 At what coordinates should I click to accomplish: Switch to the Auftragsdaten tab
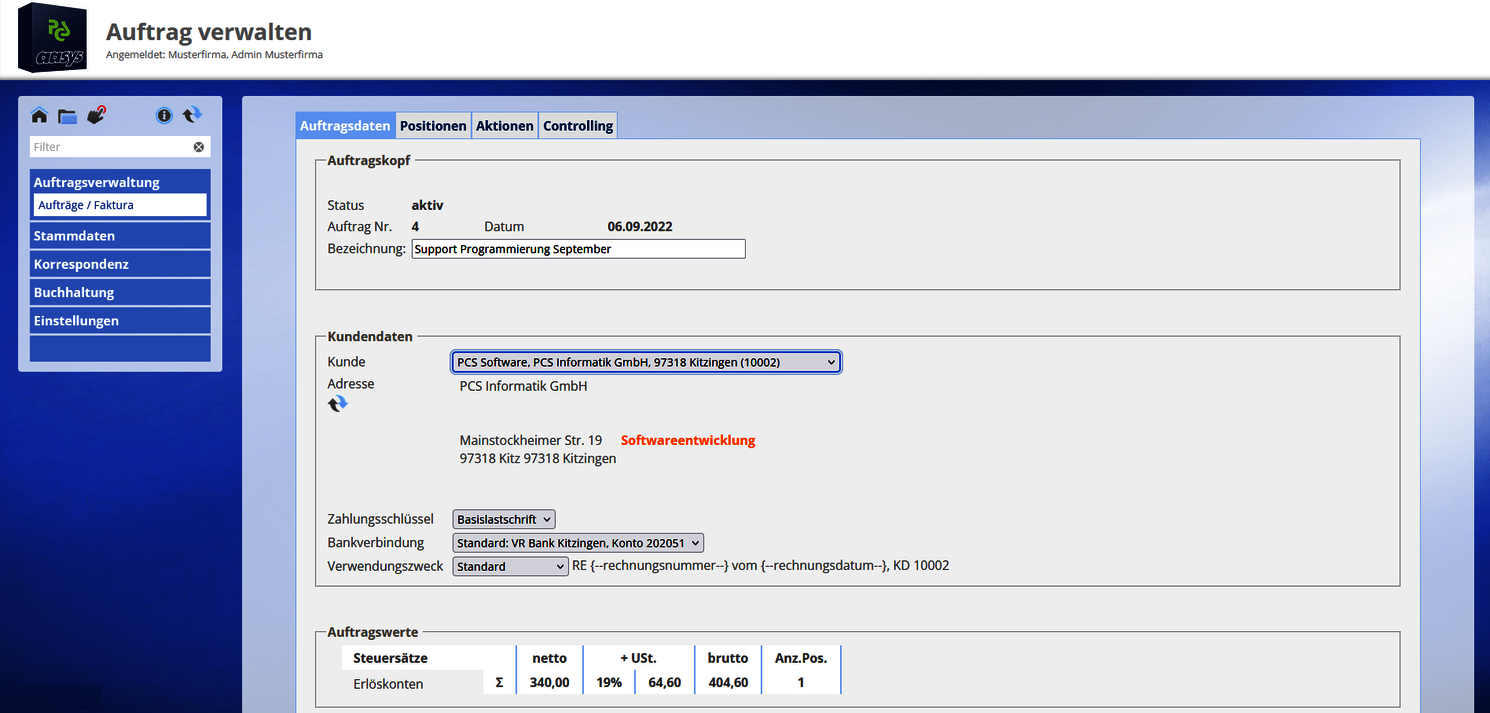pos(345,126)
